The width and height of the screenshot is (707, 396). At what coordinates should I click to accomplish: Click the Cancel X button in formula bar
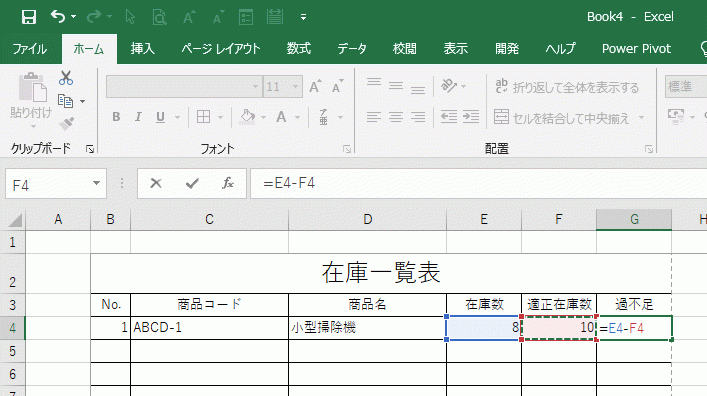[x=156, y=183]
